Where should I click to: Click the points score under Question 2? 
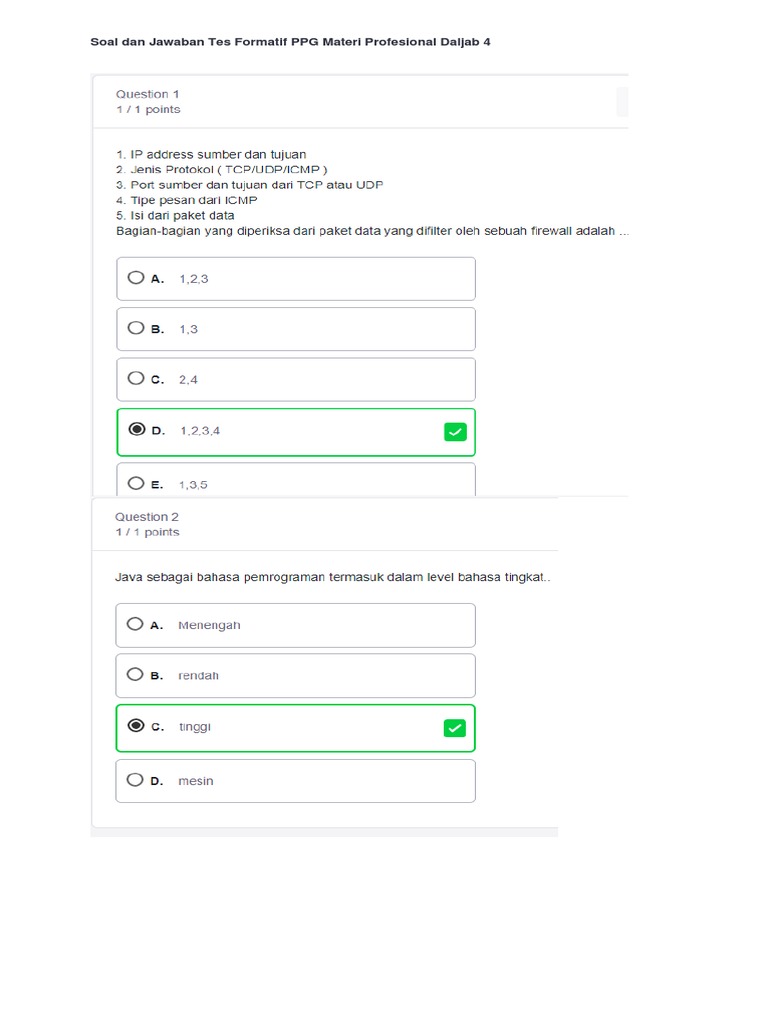coord(147,533)
